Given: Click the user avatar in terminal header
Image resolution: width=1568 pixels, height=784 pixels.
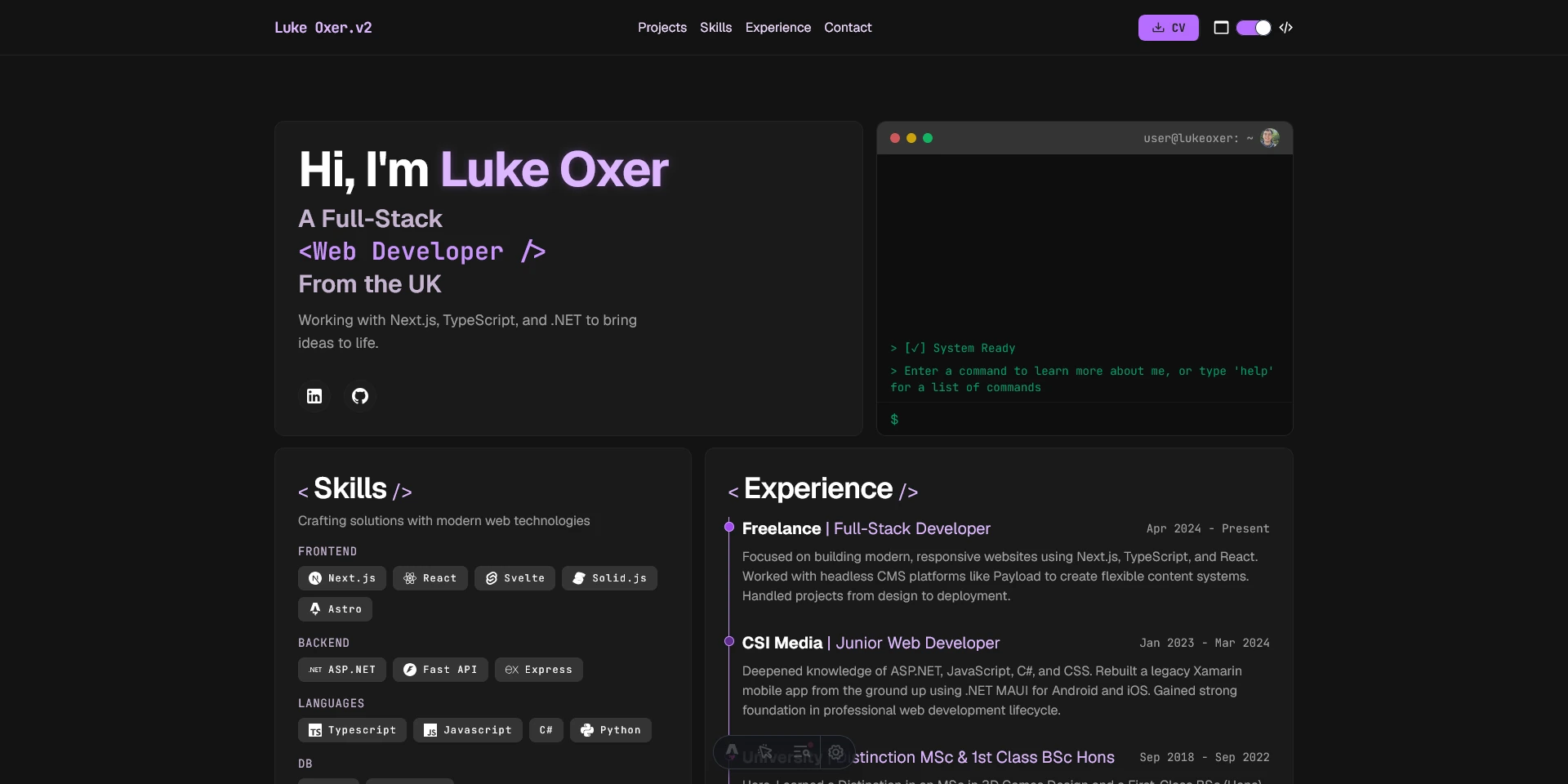Looking at the screenshot, I should click(x=1270, y=138).
